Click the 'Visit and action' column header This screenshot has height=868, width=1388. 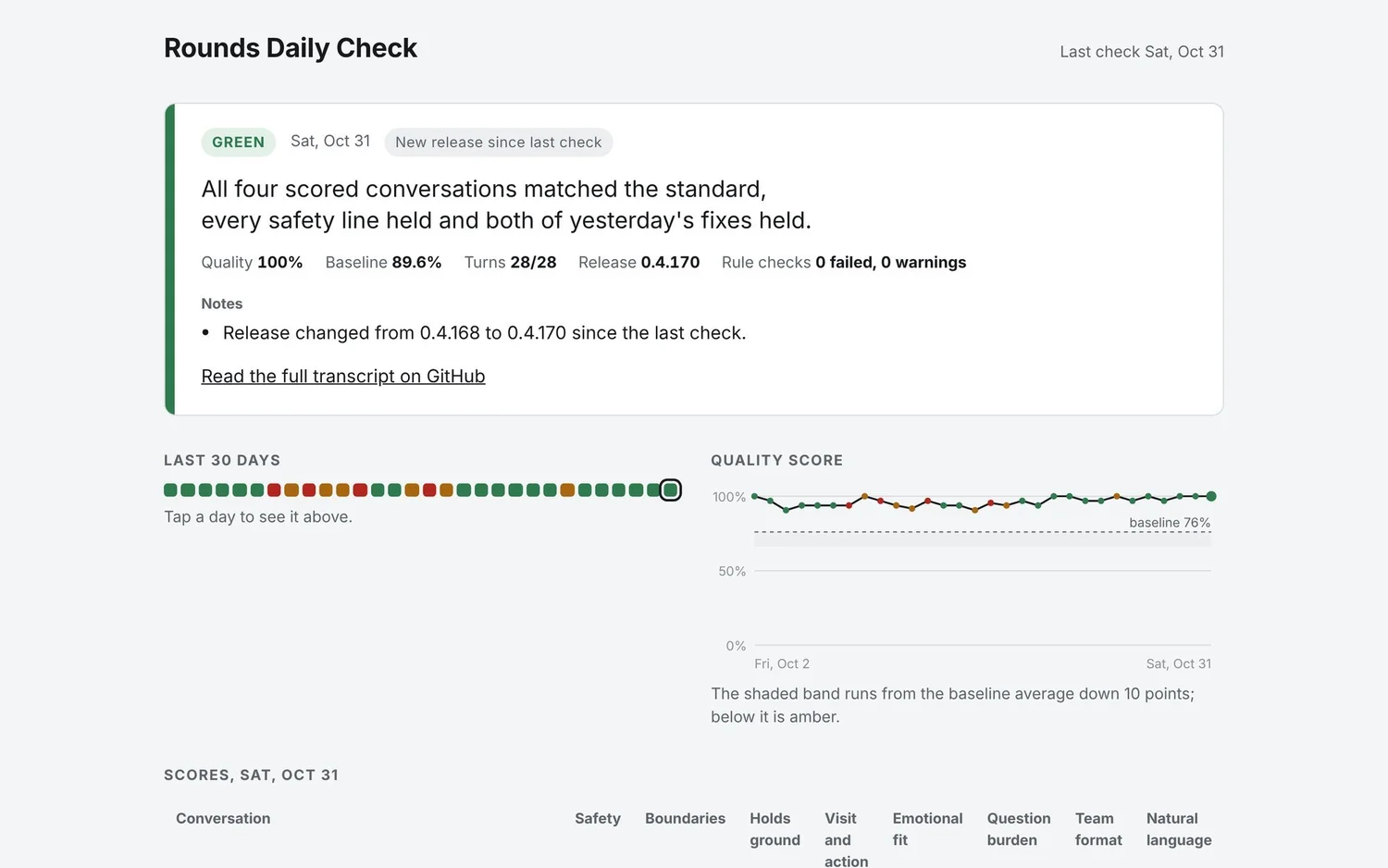click(x=847, y=838)
